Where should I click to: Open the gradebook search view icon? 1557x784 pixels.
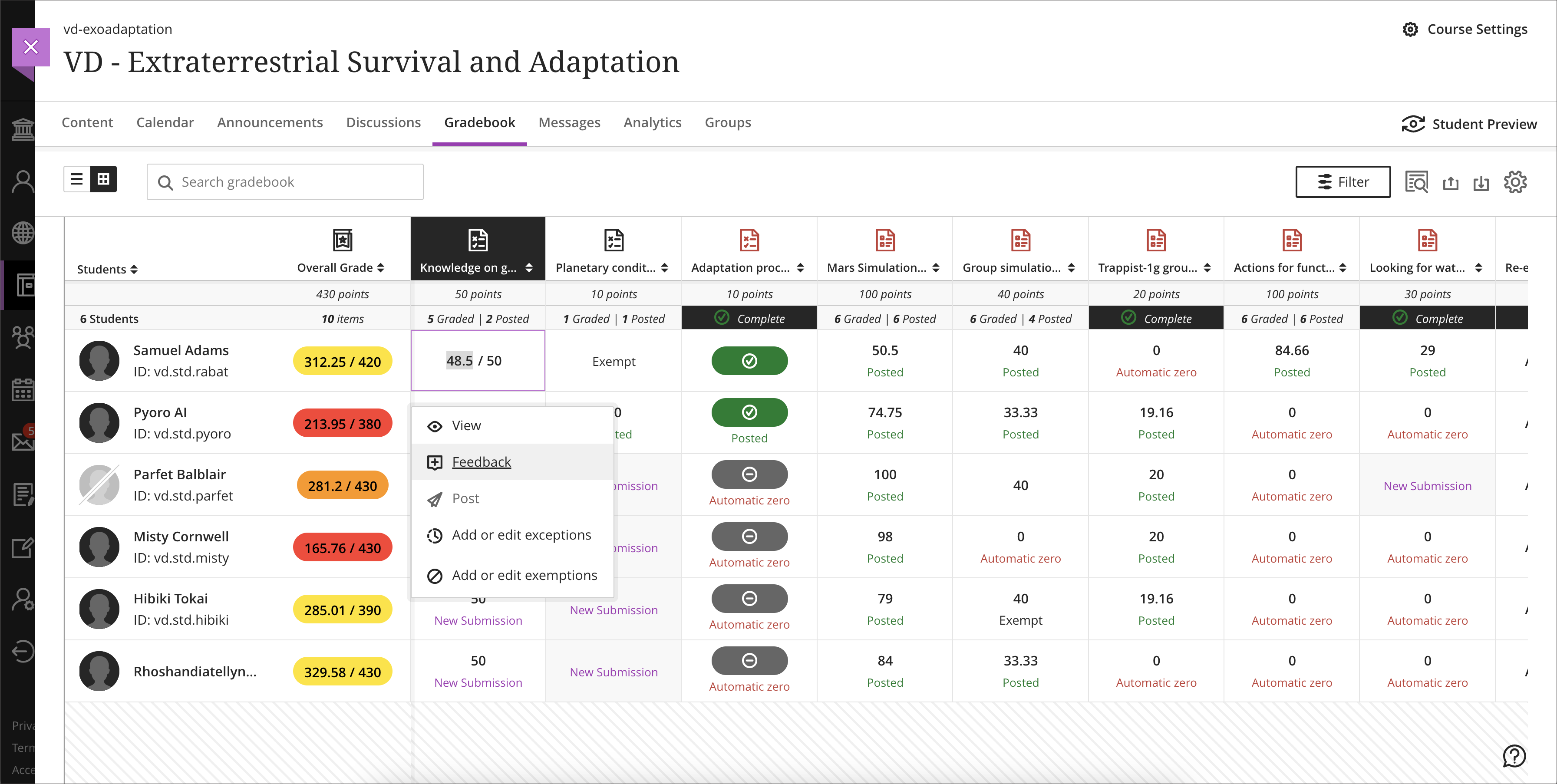point(1416,182)
